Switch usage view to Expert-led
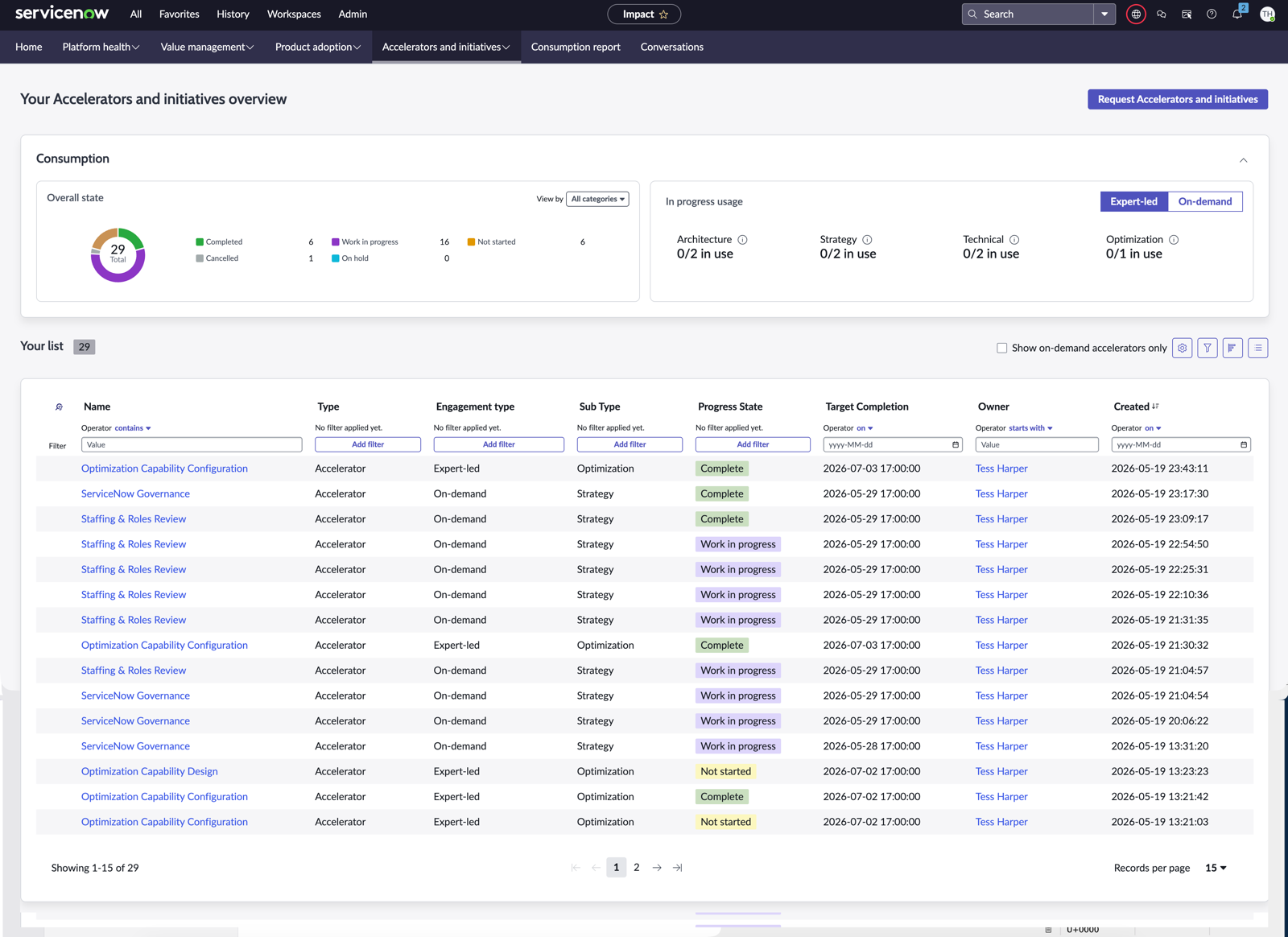The image size is (1288, 937). click(1133, 201)
